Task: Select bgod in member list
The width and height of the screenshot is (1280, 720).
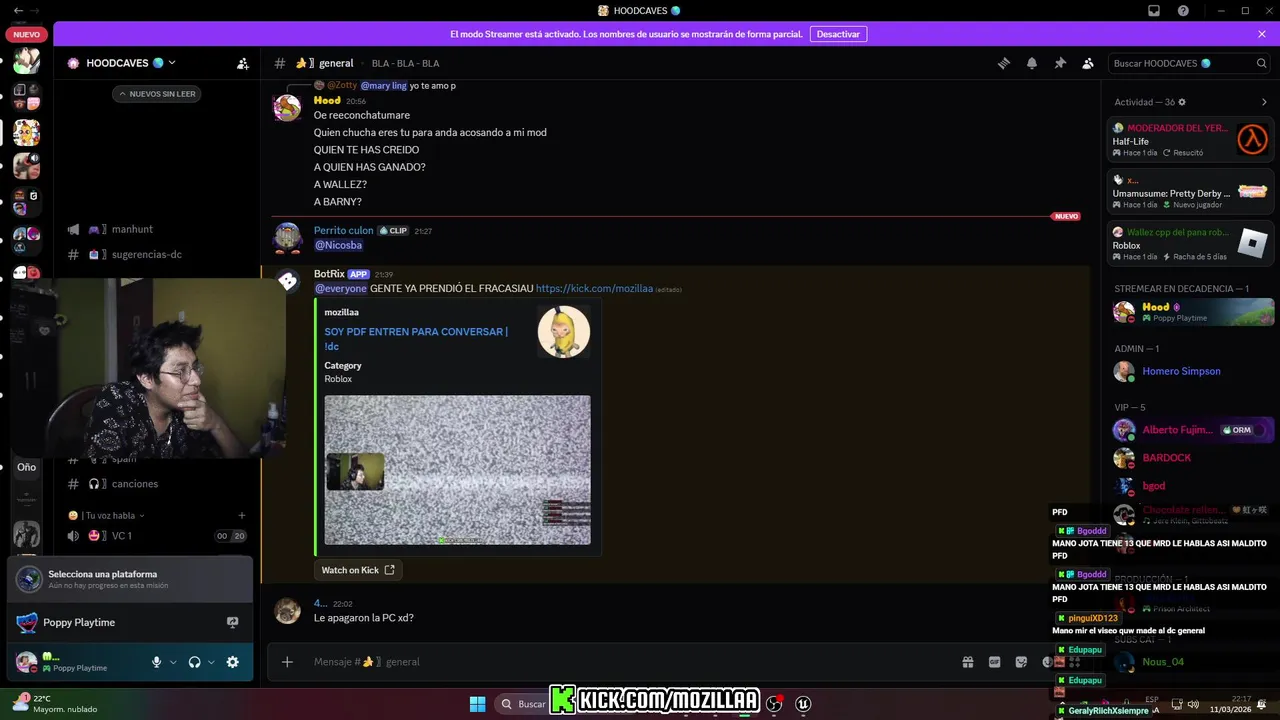Action: coord(1190,486)
